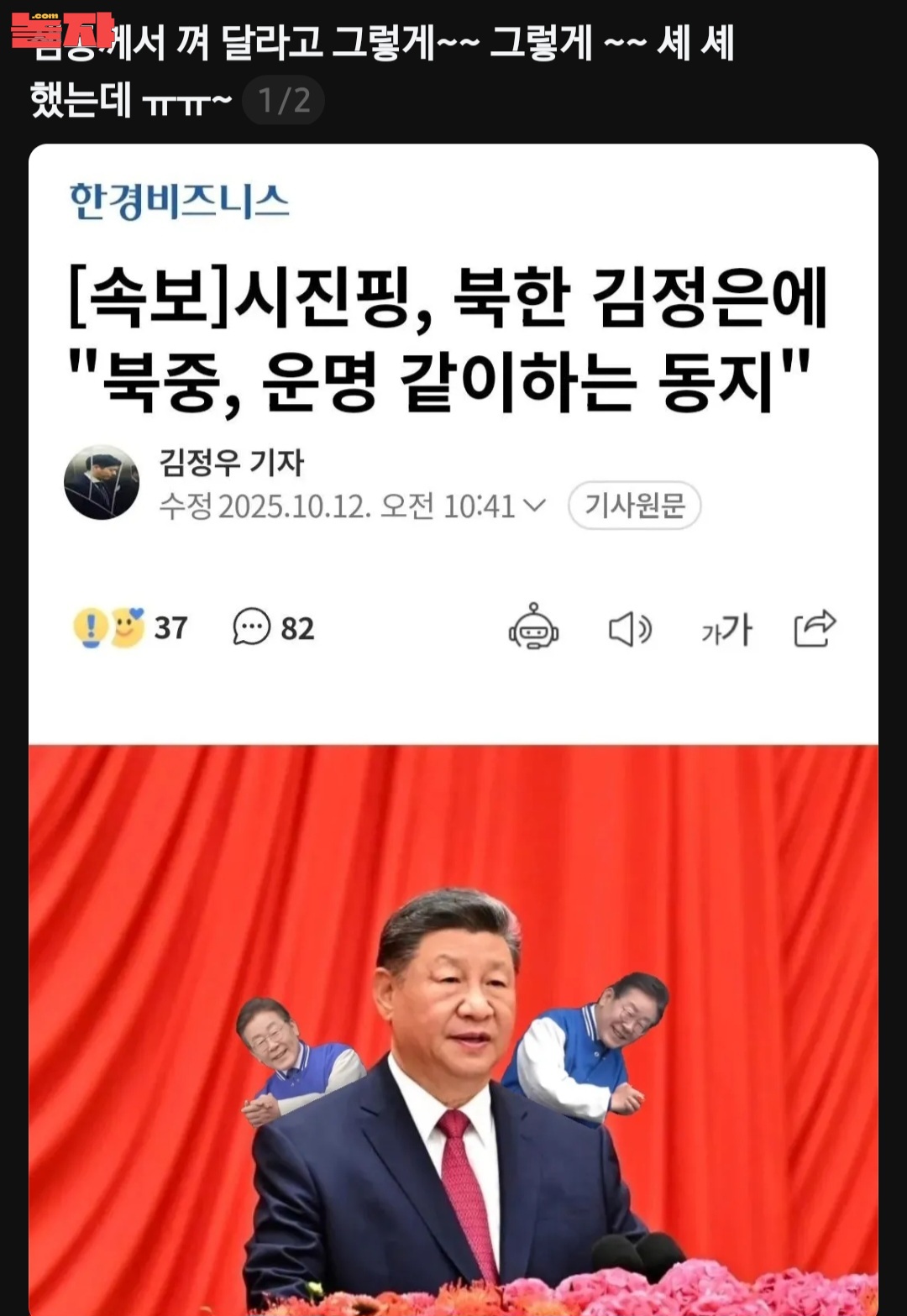Image resolution: width=907 pixels, height=1316 pixels.
Task: Open the 김정우 기자 reporter name
Action: (x=232, y=463)
